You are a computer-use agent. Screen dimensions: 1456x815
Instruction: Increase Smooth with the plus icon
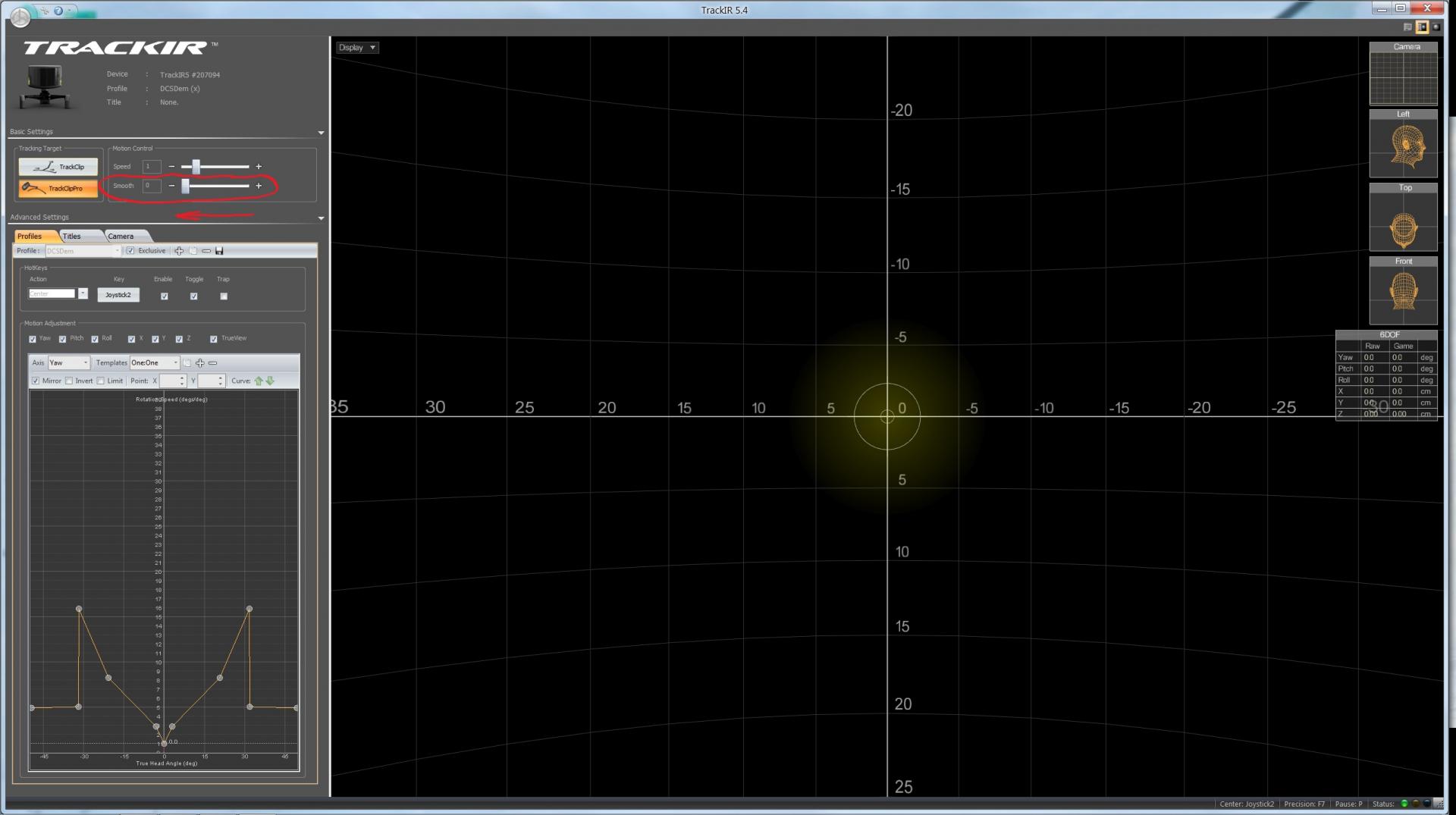[259, 186]
